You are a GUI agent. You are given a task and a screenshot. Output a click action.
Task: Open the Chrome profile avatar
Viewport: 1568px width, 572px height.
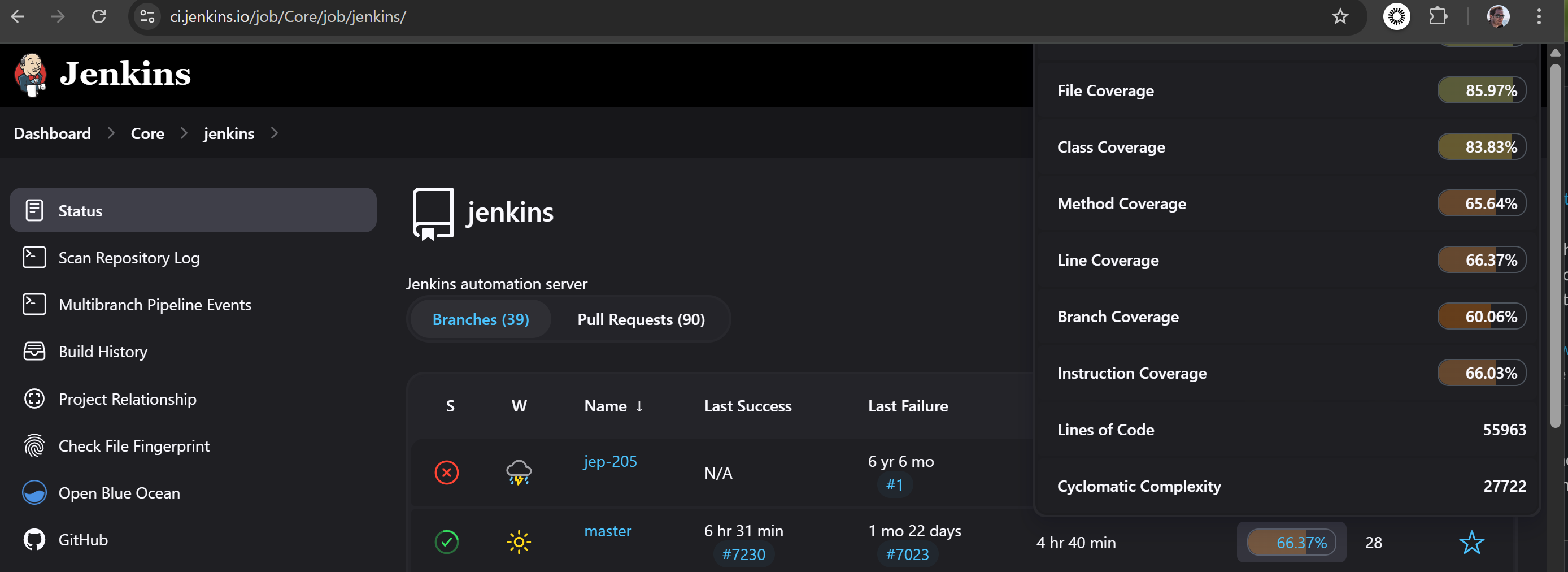click(x=1497, y=16)
